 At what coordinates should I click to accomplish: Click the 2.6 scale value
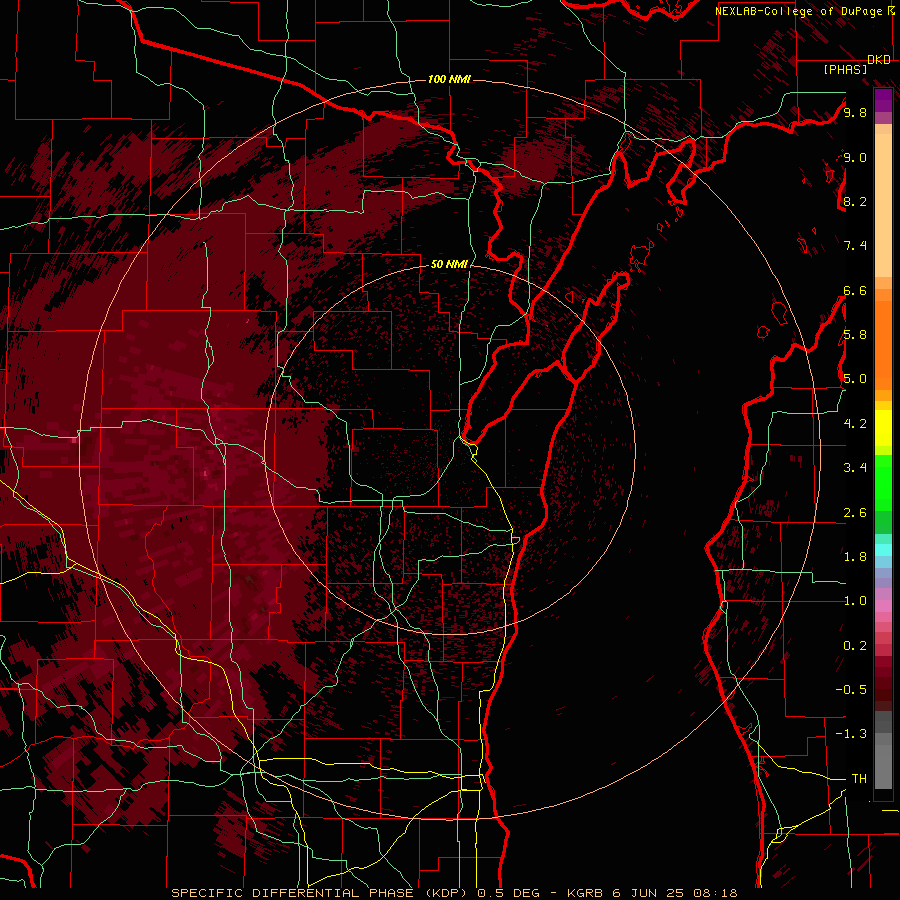tap(855, 513)
